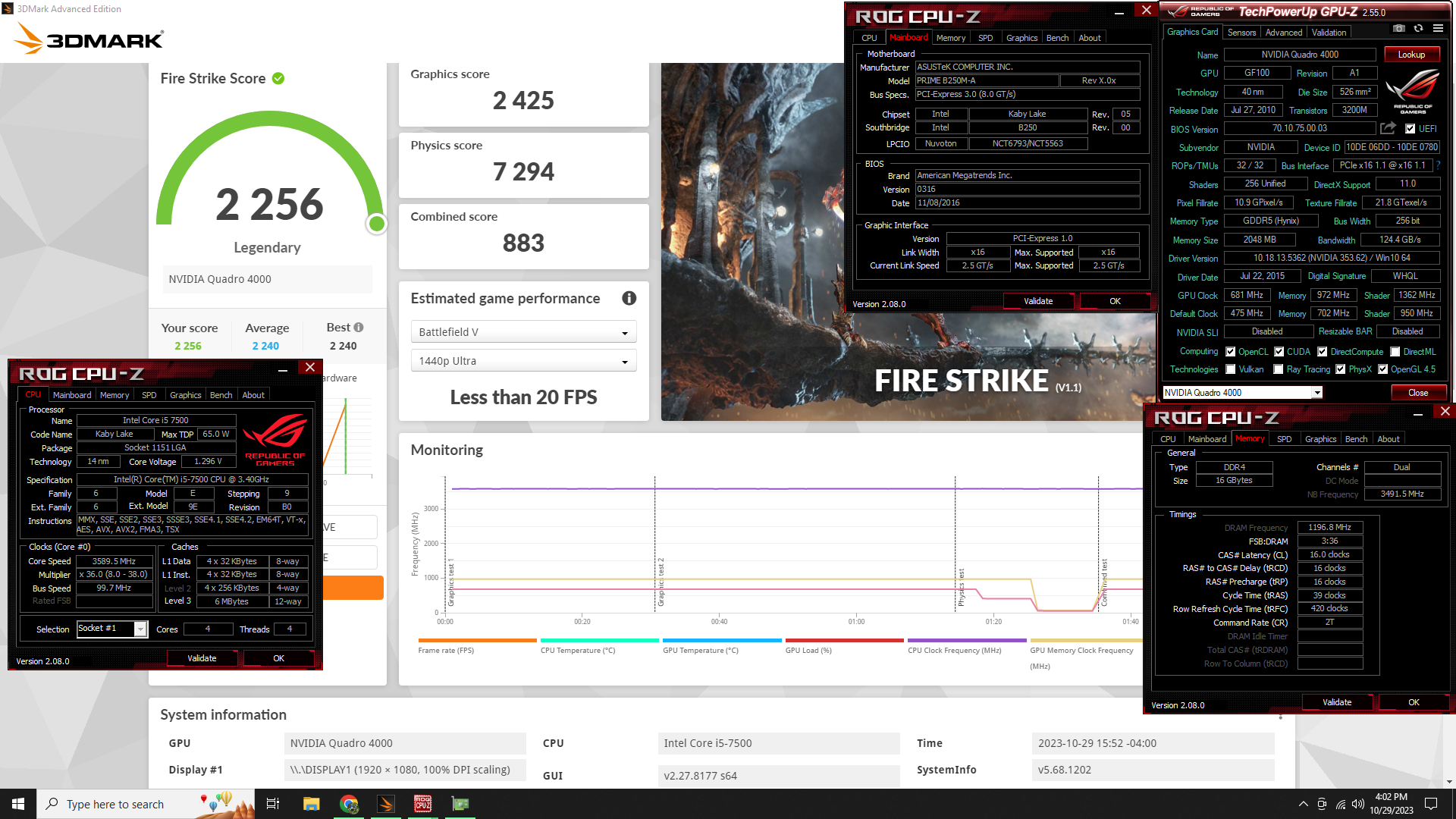The width and height of the screenshot is (1456, 819).
Task: Toggle the Ray Tracing checkbox
Action: coord(1279,369)
